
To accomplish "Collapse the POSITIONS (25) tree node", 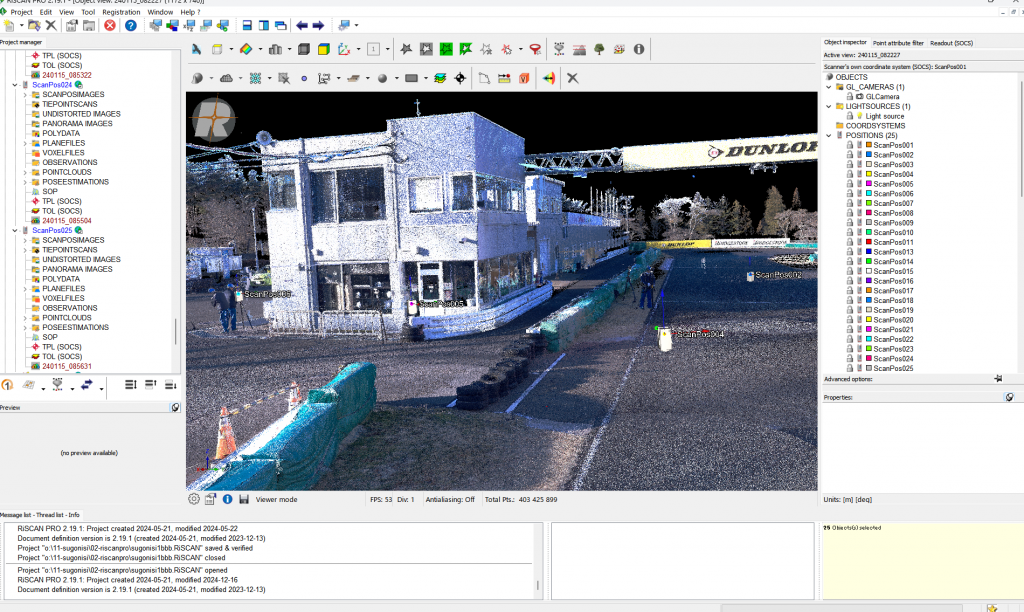I will tap(828, 135).
